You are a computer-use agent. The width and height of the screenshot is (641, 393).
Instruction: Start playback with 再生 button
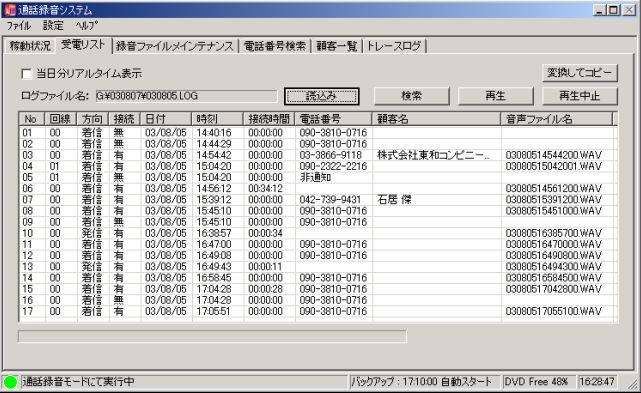click(495, 96)
